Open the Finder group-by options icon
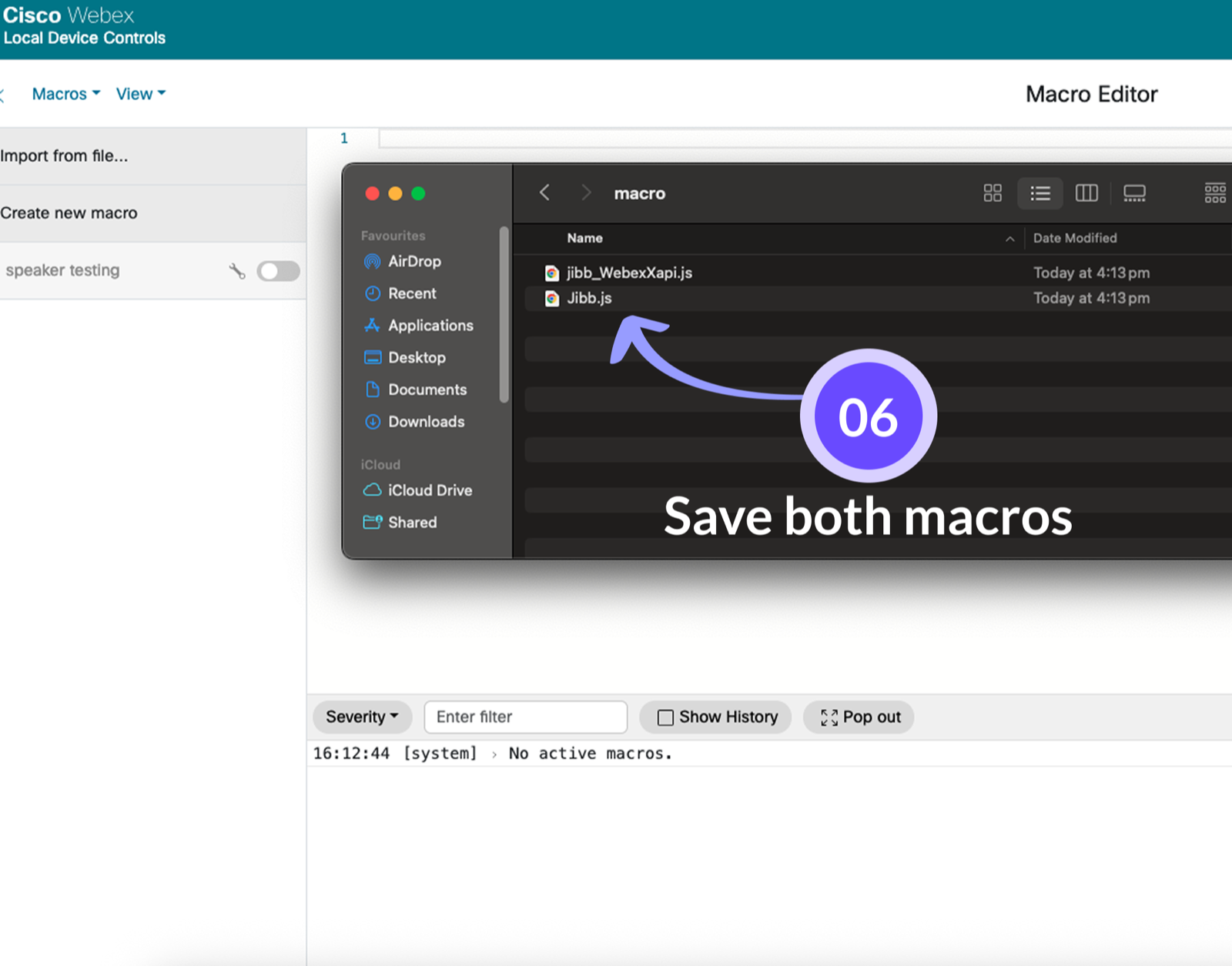1232x966 pixels. coord(1216,193)
